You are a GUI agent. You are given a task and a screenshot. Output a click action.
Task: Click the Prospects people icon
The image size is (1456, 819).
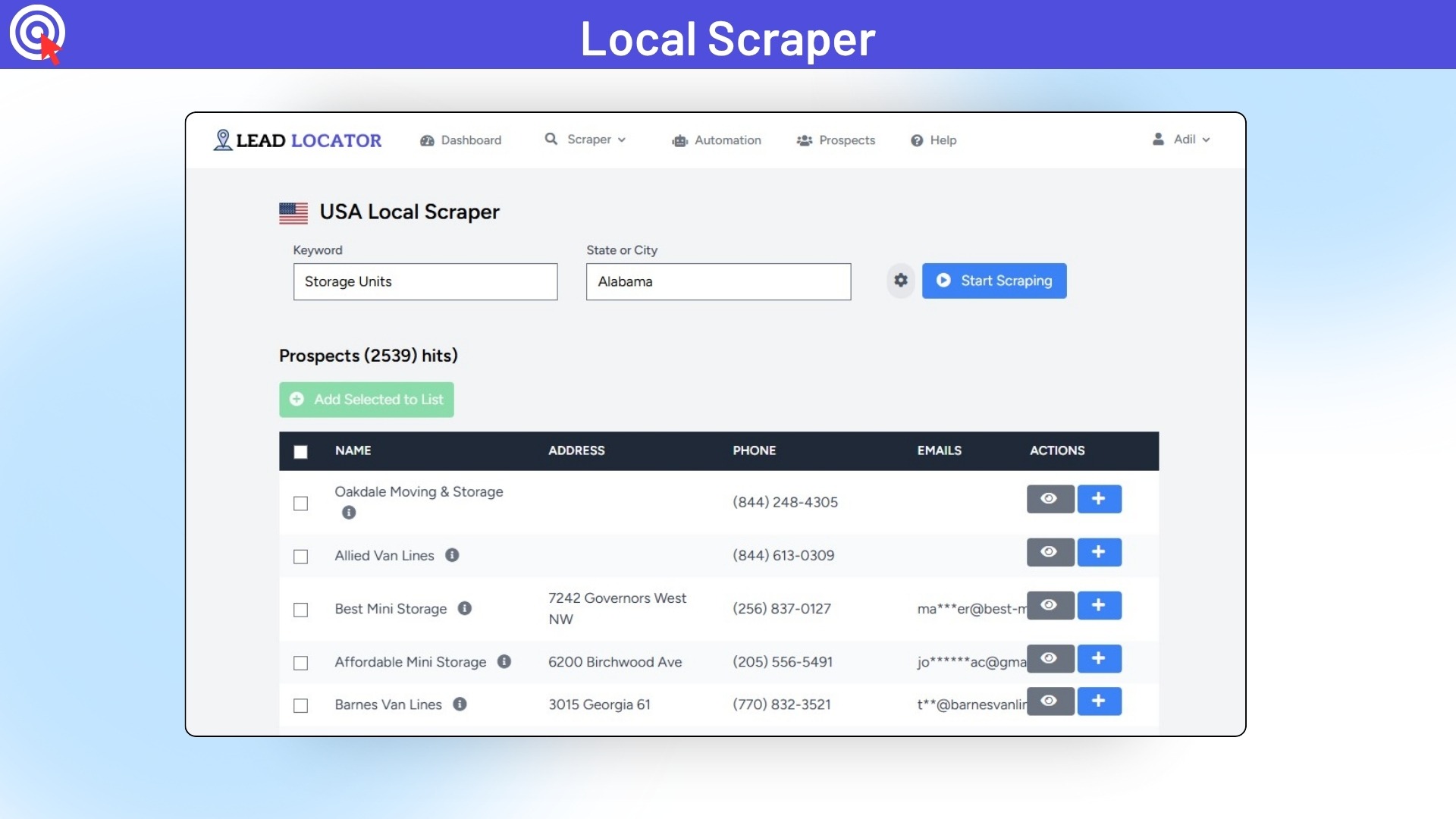pos(804,140)
